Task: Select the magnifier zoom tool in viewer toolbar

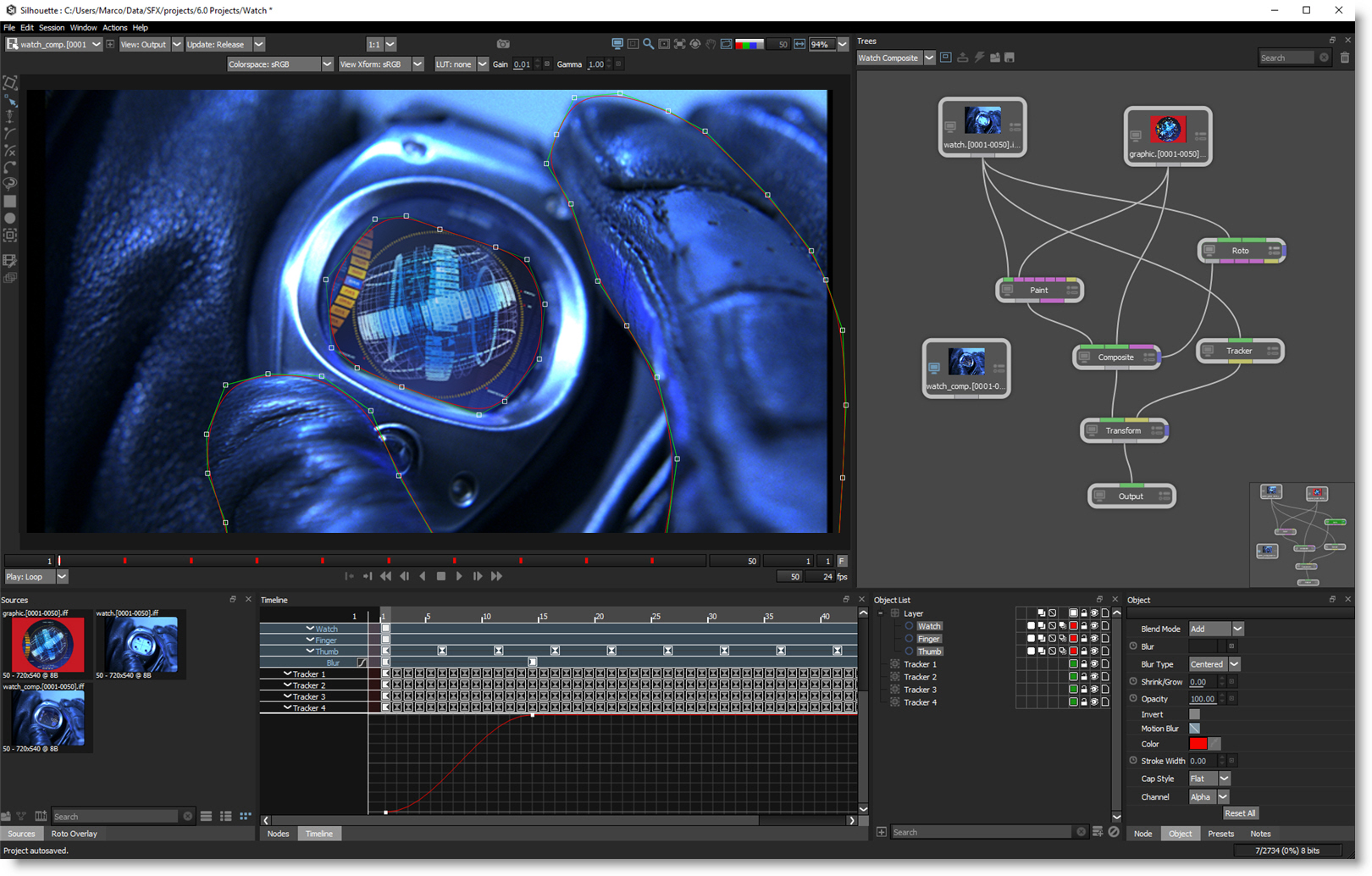Action: [648, 44]
